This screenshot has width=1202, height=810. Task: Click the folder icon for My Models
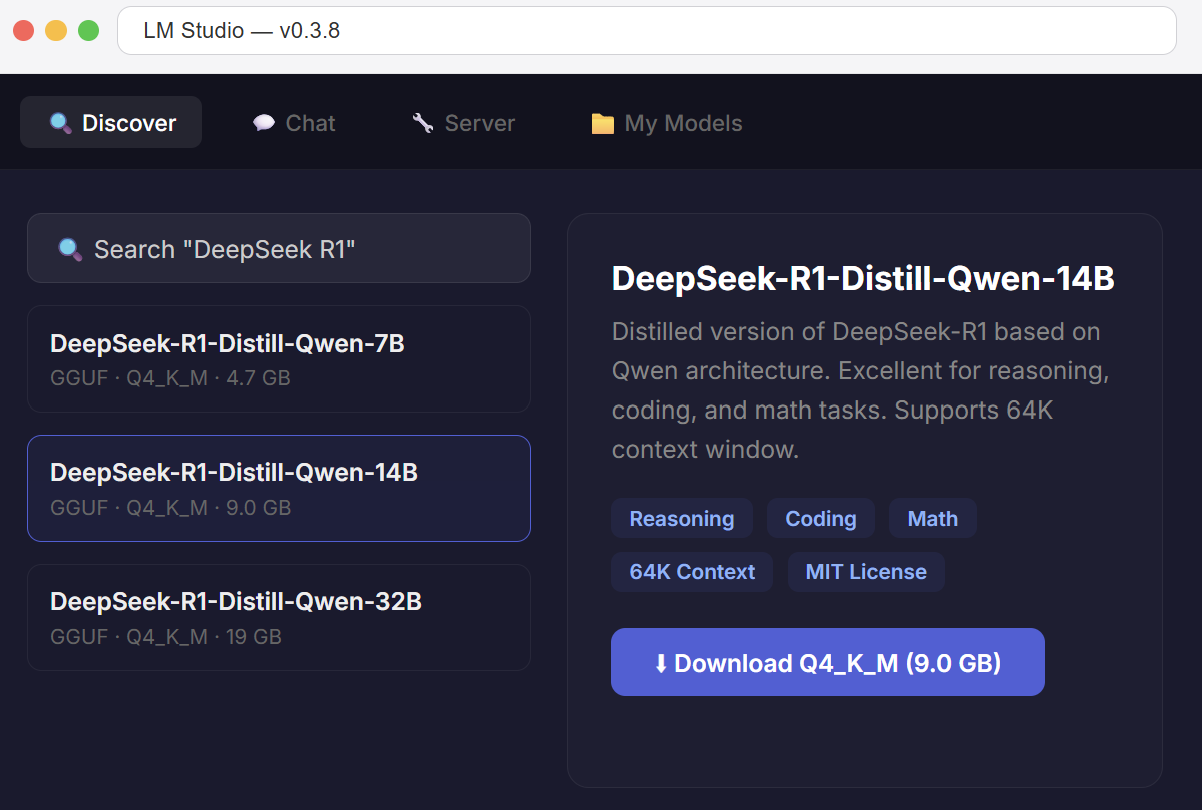point(602,123)
